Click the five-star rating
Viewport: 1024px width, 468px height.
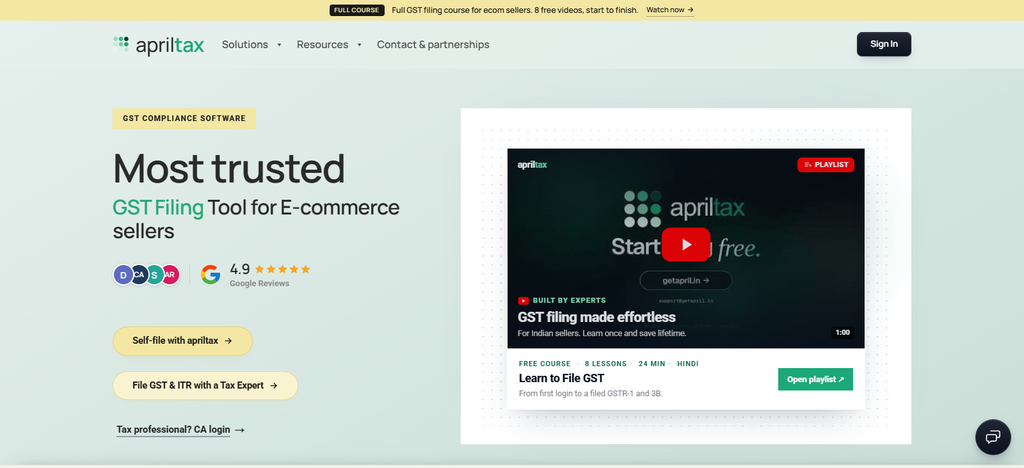point(282,269)
